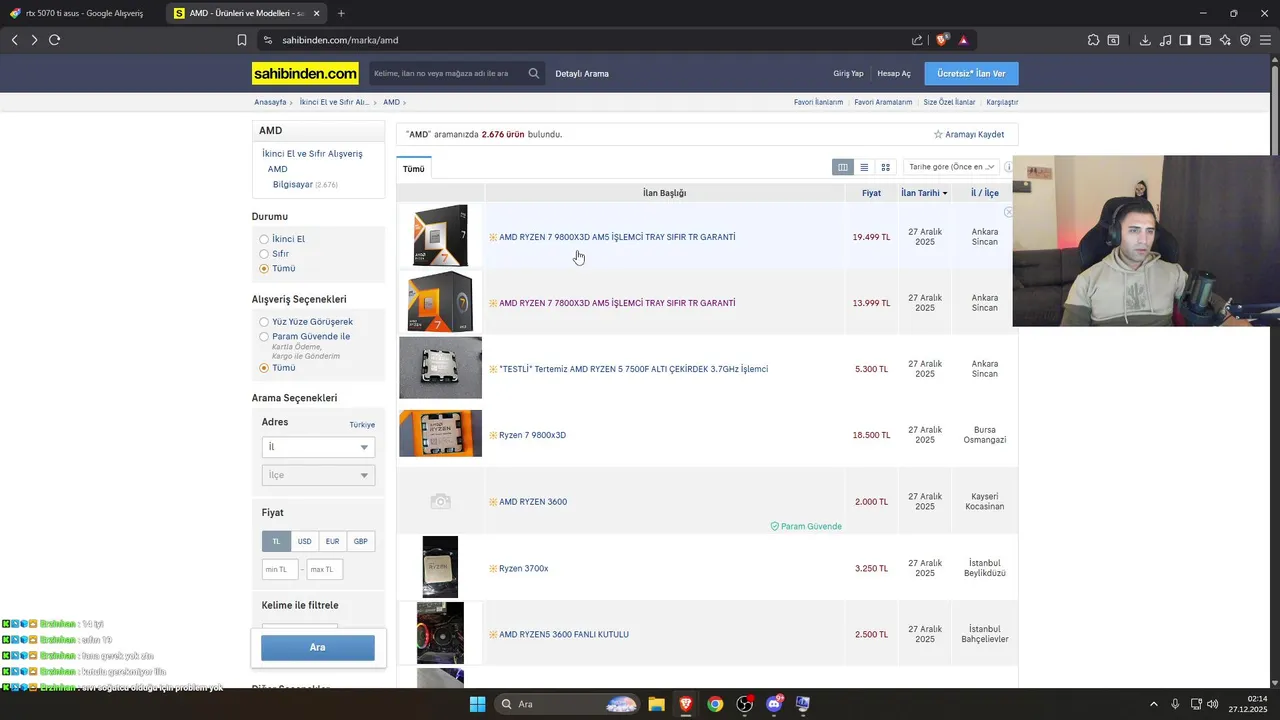Click the sahibinden.com logo

coord(305,73)
